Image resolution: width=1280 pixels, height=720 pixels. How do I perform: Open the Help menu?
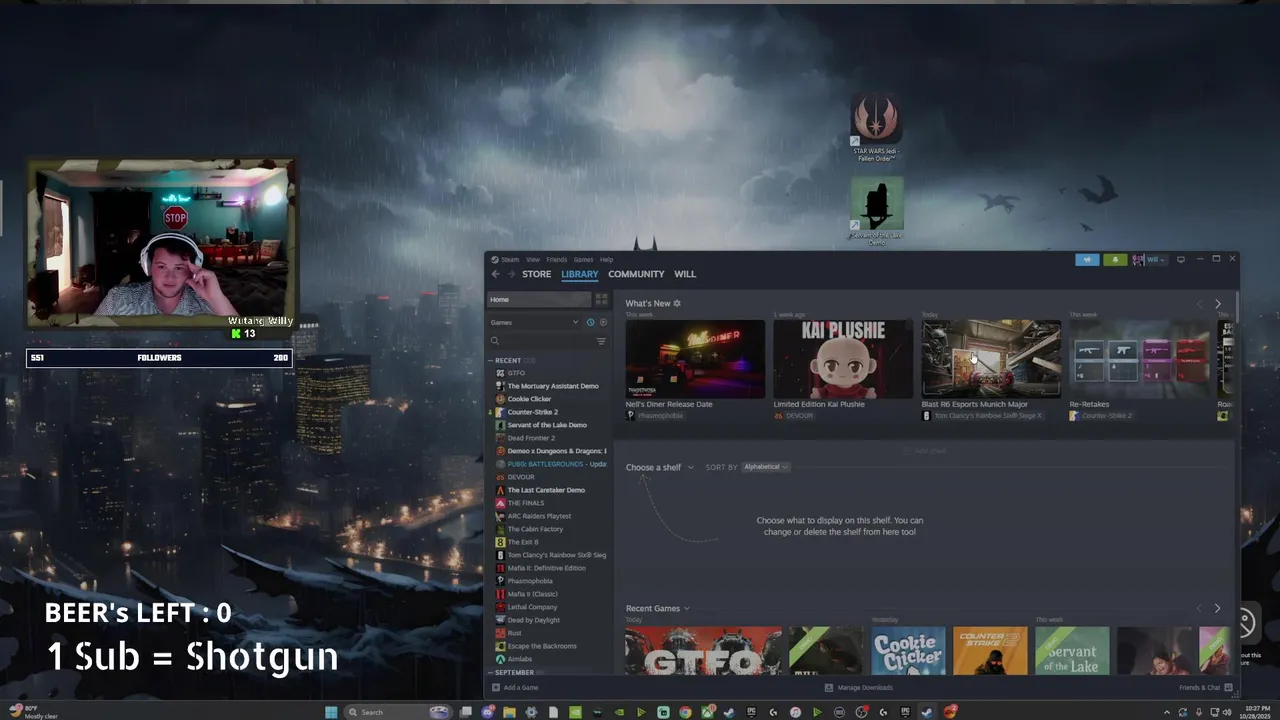tap(606, 259)
